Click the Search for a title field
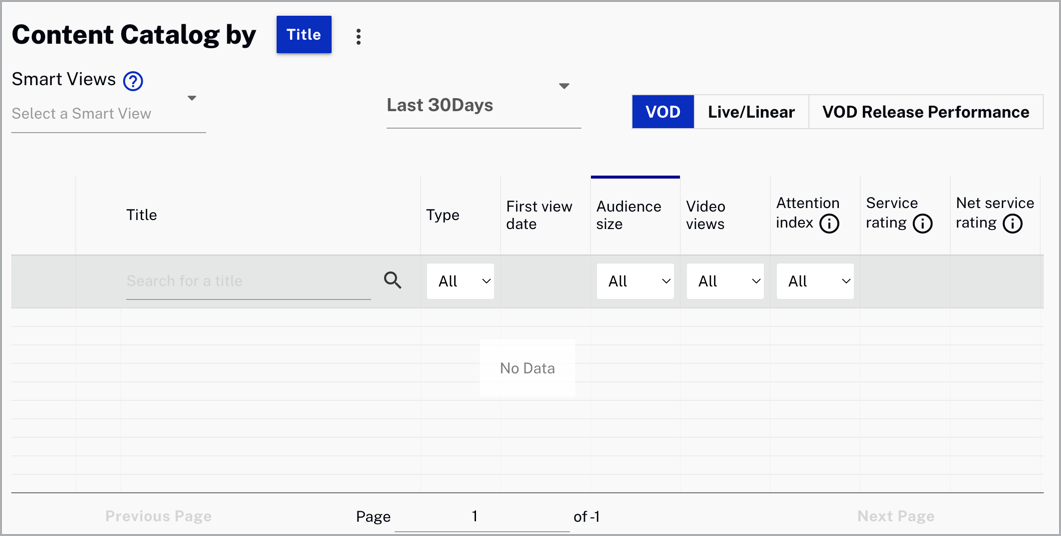Image resolution: width=1061 pixels, height=536 pixels. (247, 281)
